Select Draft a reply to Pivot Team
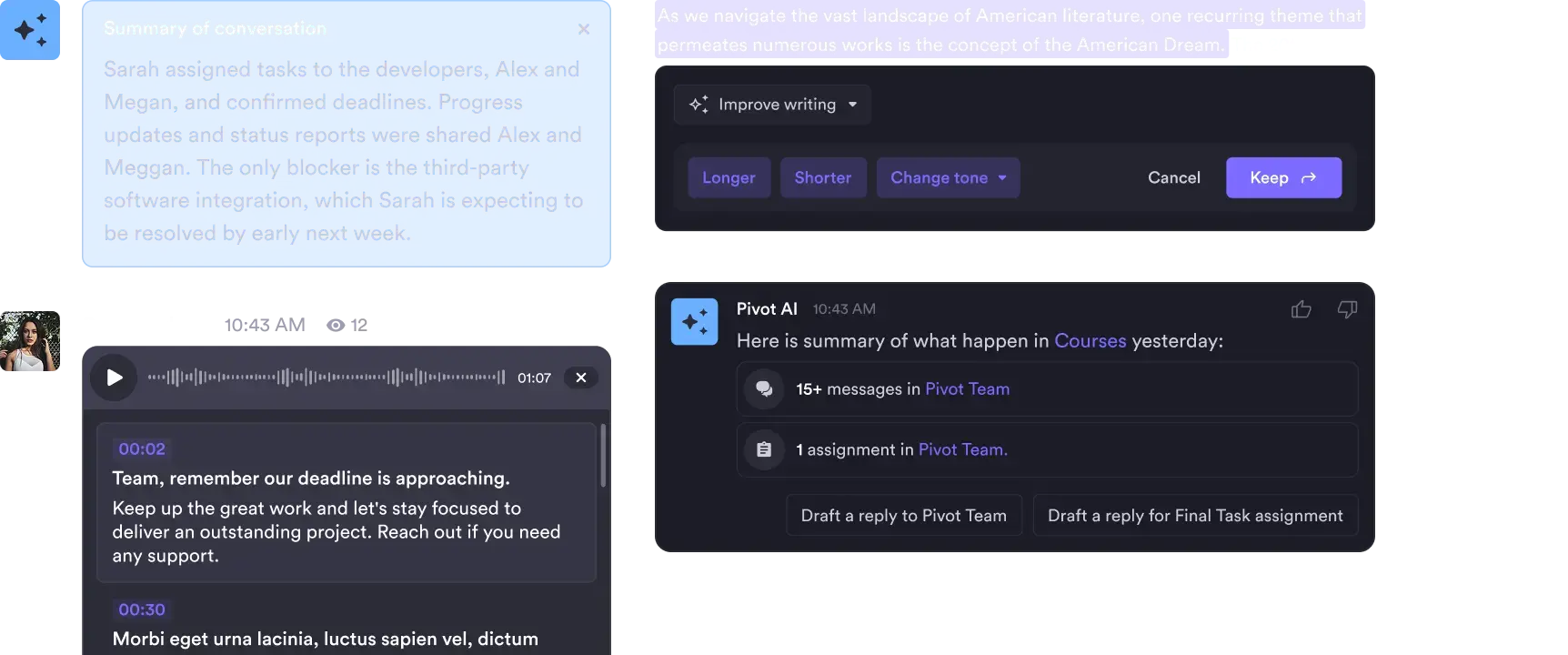This screenshot has height=655, width=1568. [x=903, y=516]
